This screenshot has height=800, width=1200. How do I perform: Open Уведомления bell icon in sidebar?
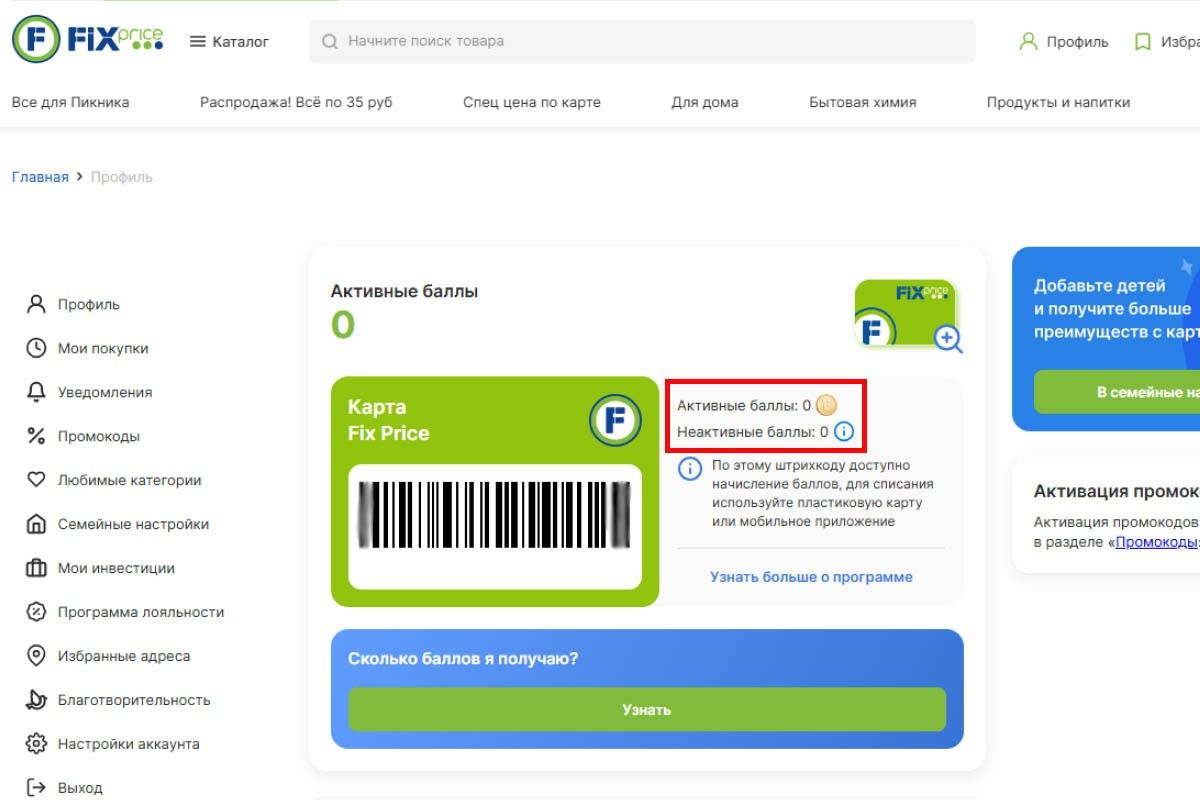pos(36,392)
